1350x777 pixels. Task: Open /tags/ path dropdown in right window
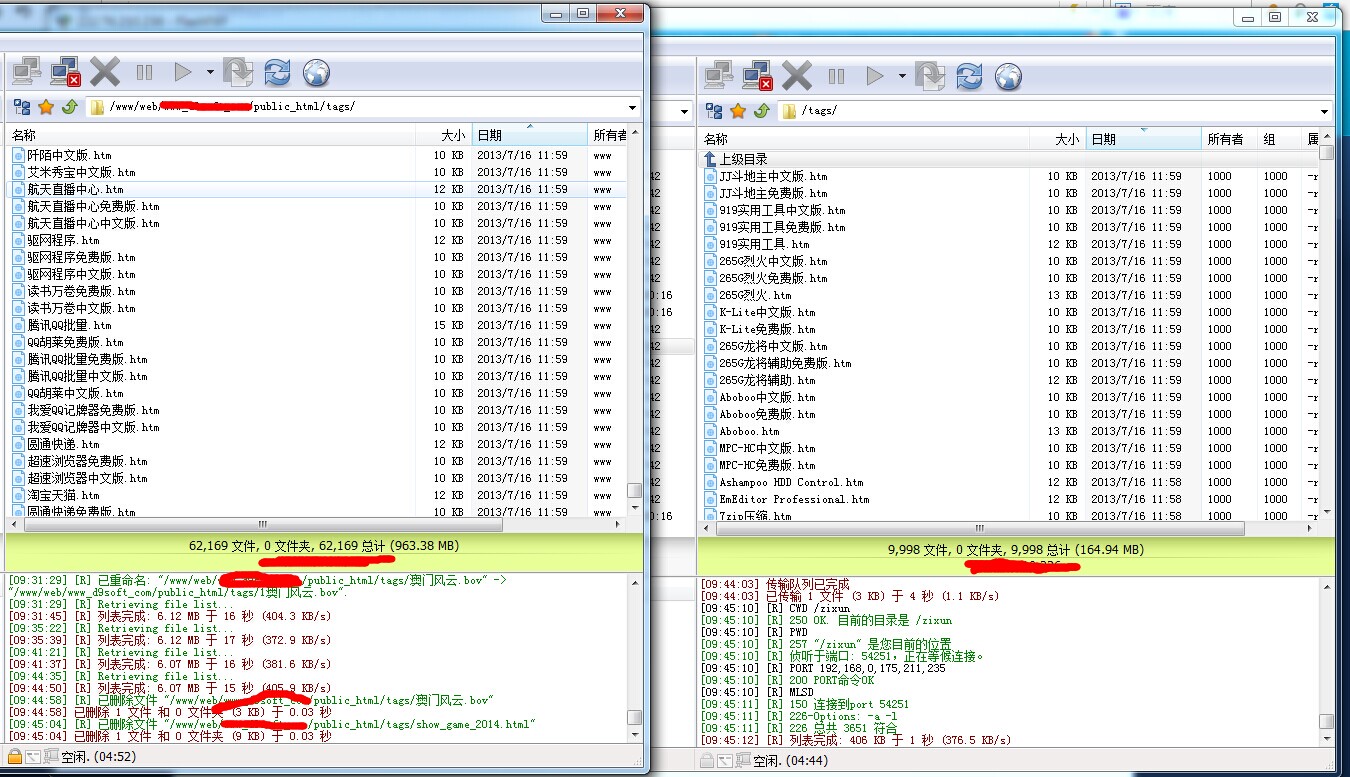tap(1325, 111)
